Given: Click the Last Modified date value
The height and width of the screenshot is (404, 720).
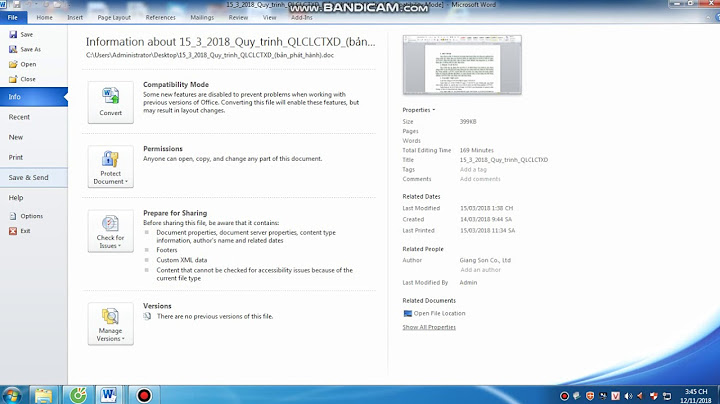Looking at the screenshot, I should pos(486,208).
